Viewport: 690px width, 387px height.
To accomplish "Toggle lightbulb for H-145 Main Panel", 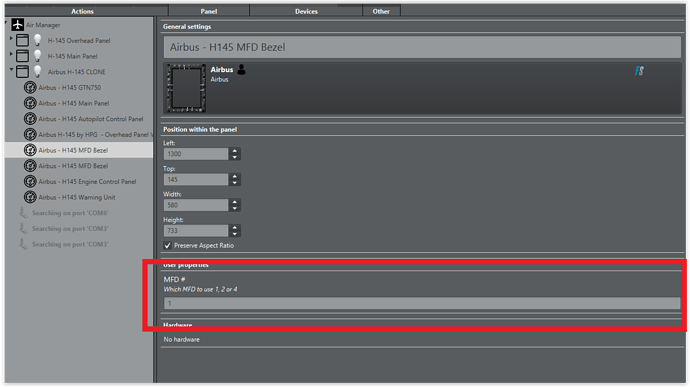I will (38, 56).
